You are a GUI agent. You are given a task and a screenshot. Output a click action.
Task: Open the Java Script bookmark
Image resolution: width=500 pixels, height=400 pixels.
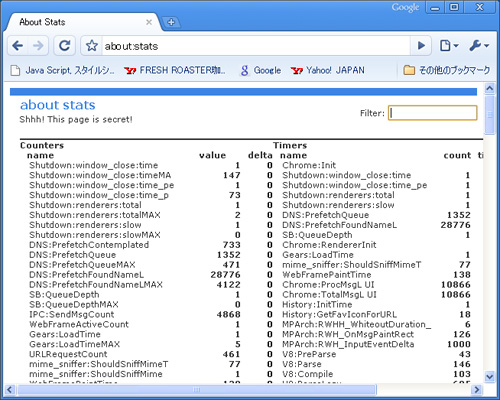[x=62, y=70]
